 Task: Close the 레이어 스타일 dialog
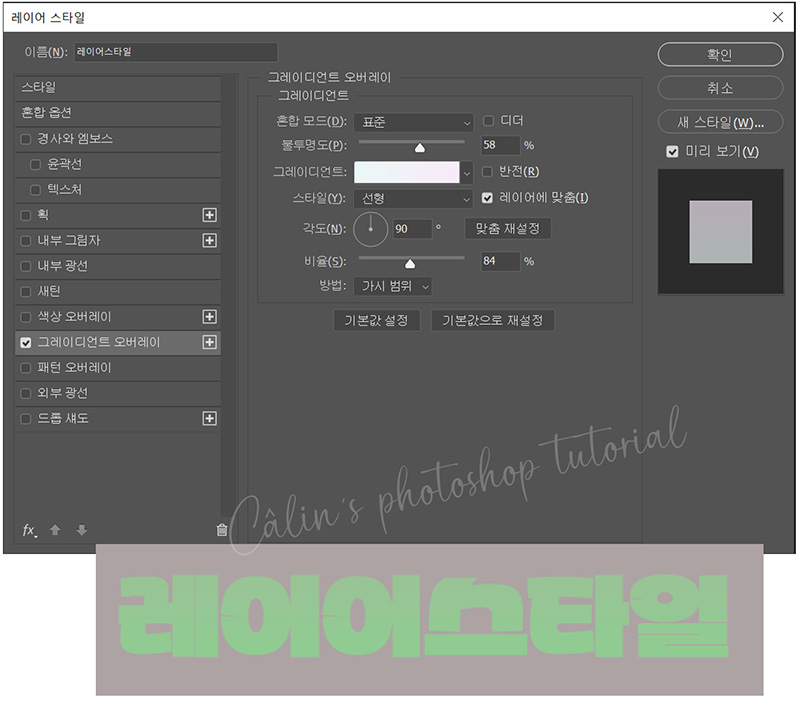click(x=778, y=17)
